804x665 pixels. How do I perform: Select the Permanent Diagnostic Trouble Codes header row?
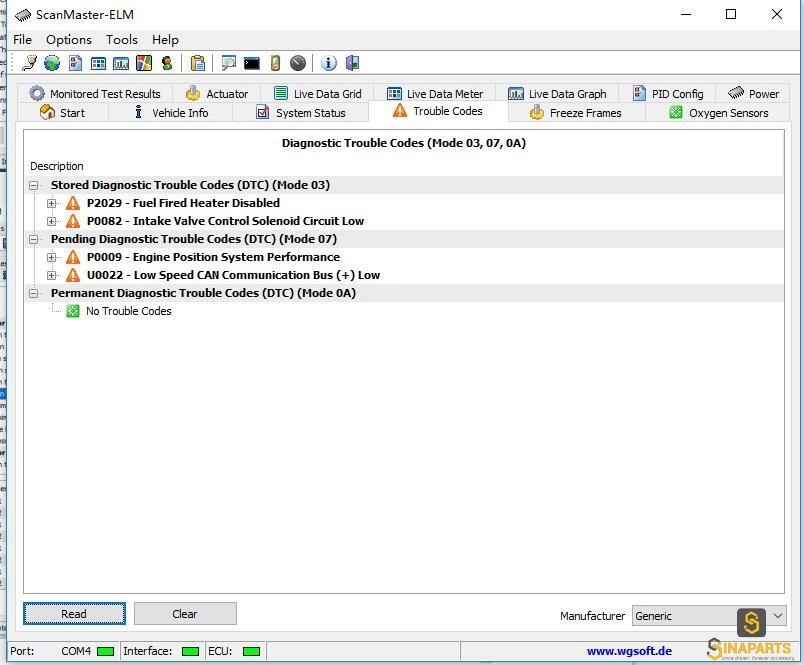[x=404, y=293]
